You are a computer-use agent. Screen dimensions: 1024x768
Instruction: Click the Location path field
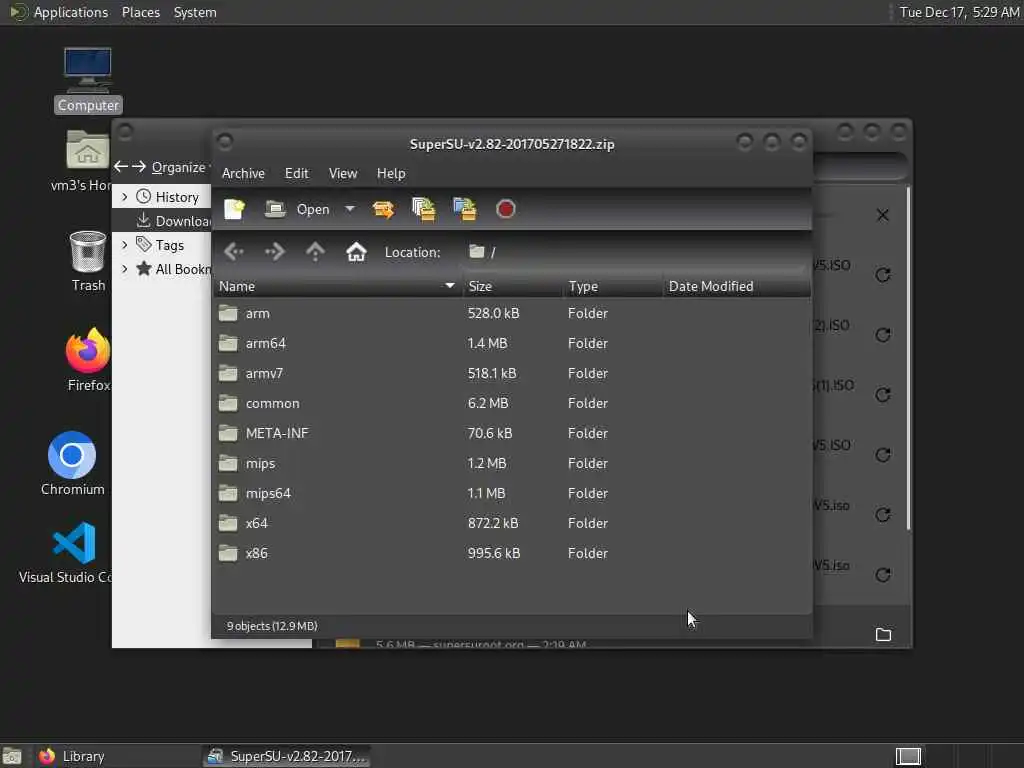633,252
